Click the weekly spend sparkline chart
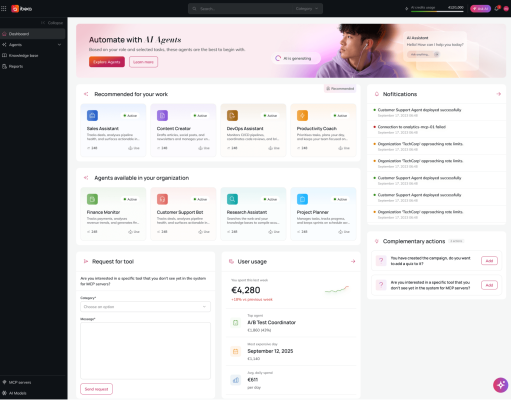 (x=337, y=289)
